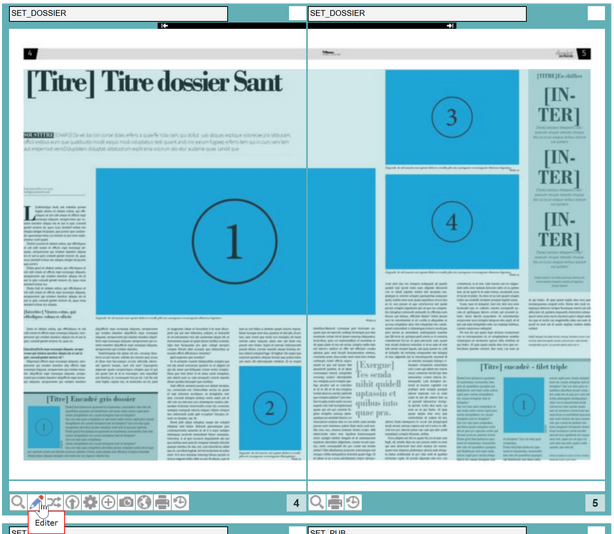Click the shuffle arrows icon under page 4
The height and width of the screenshot is (534, 614).
point(54,502)
